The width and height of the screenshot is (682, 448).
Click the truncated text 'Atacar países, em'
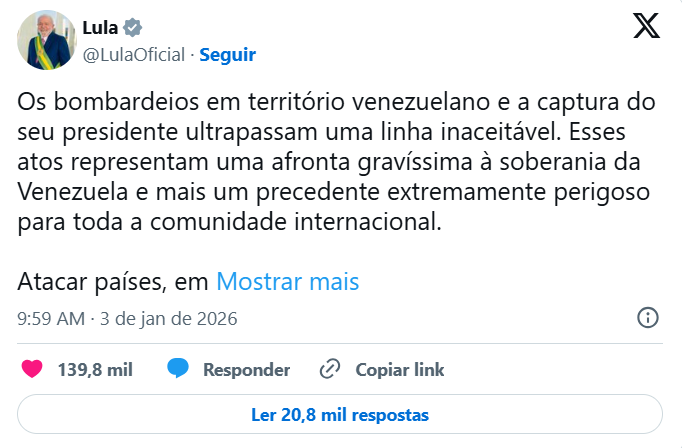[x=112, y=281]
